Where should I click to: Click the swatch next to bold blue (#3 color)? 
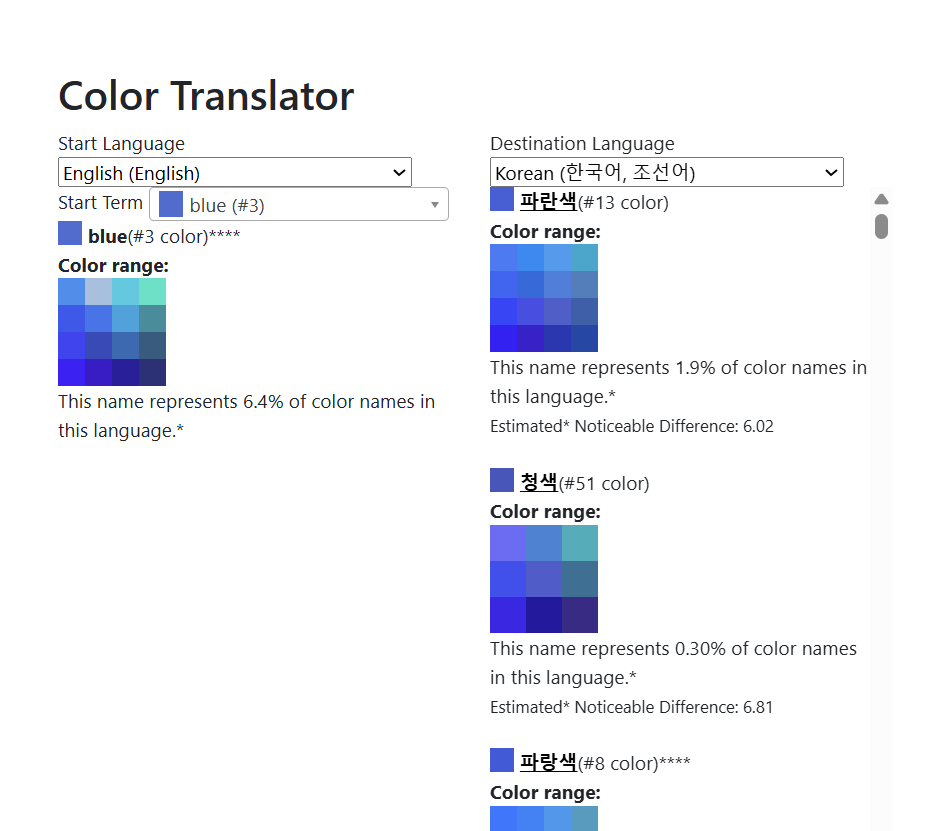(x=70, y=234)
